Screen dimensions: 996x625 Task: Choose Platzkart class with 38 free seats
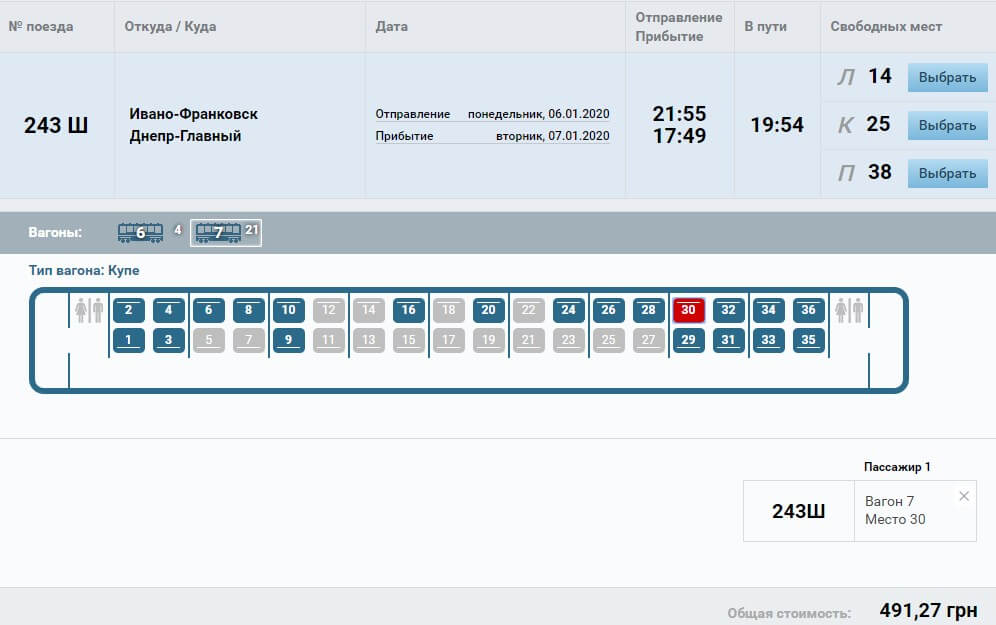pos(946,173)
